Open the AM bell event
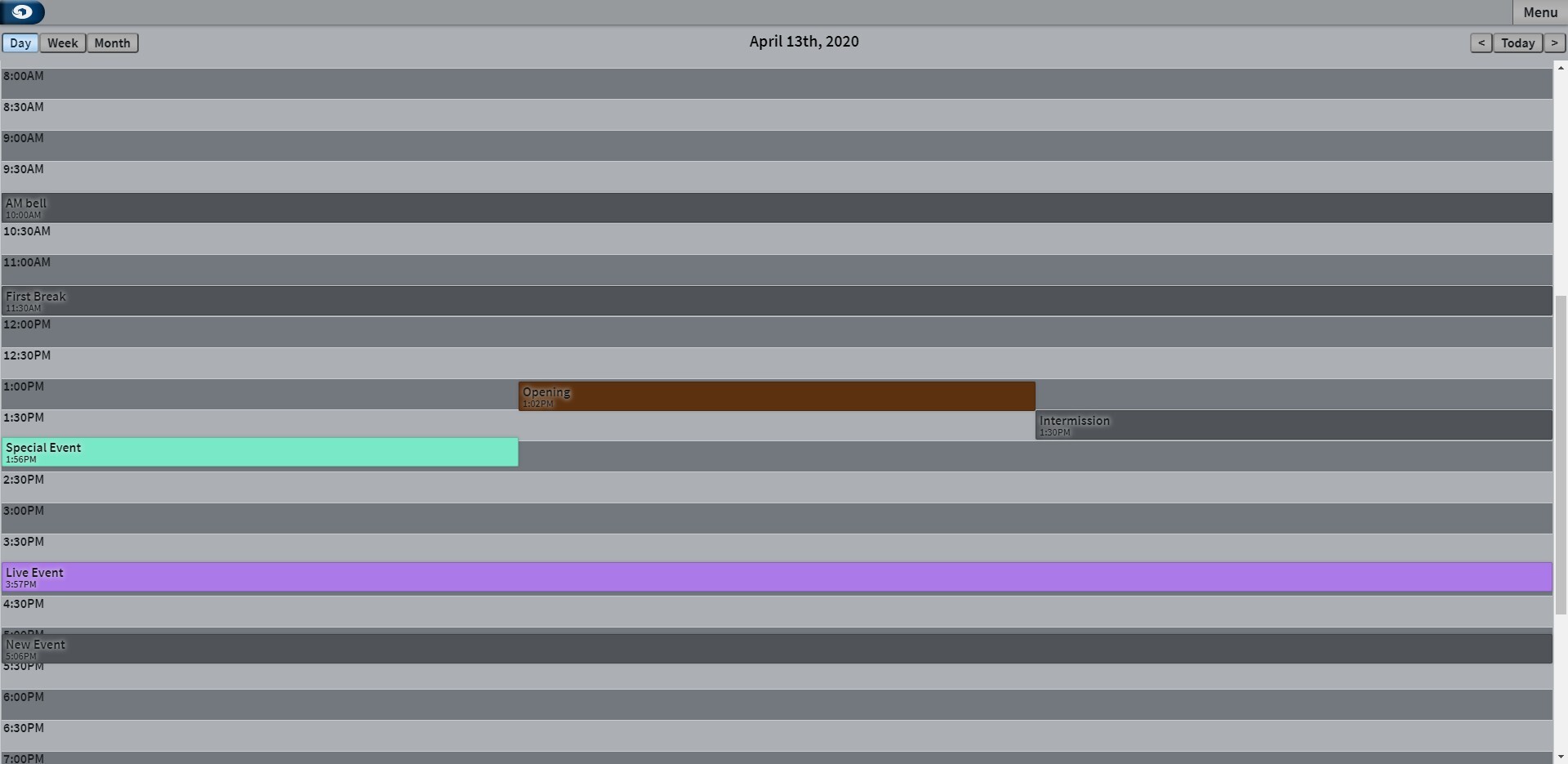1568x764 pixels. tap(776, 208)
